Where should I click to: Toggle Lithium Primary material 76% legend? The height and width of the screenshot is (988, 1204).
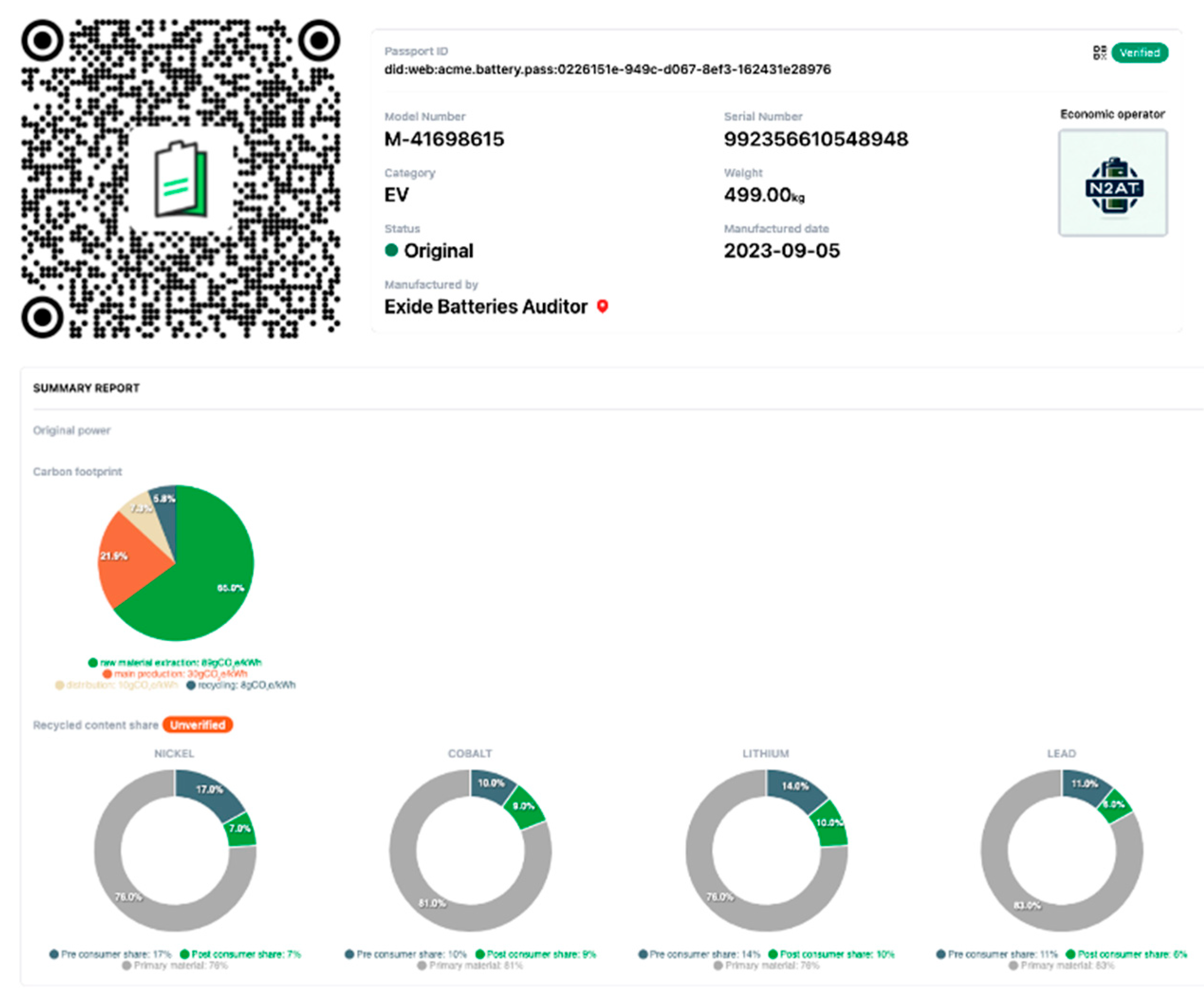(x=766, y=965)
